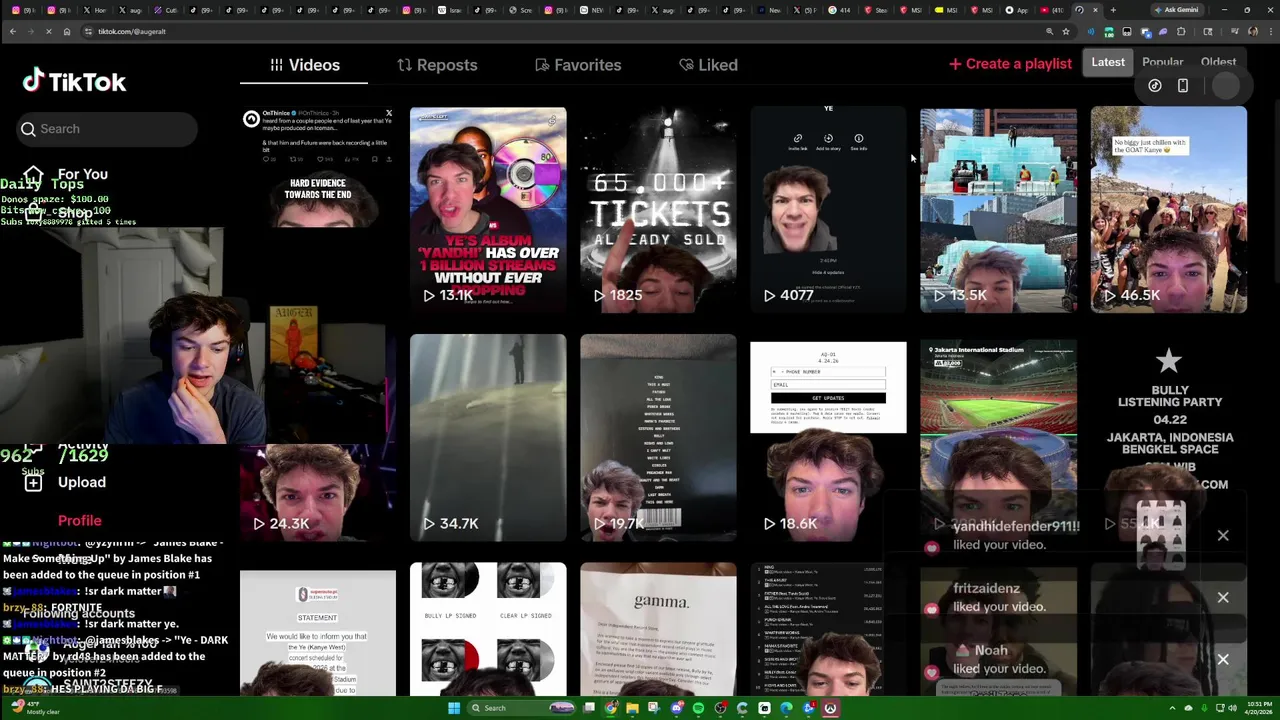Switch to the Reposts tab
Screen dimensions: 1280x720
click(436, 65)
